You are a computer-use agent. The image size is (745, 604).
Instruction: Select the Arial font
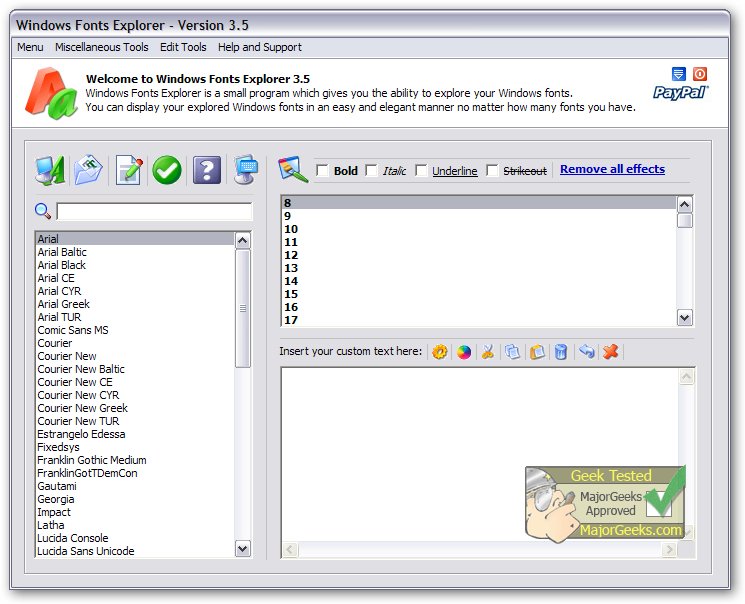coord(135,239)
